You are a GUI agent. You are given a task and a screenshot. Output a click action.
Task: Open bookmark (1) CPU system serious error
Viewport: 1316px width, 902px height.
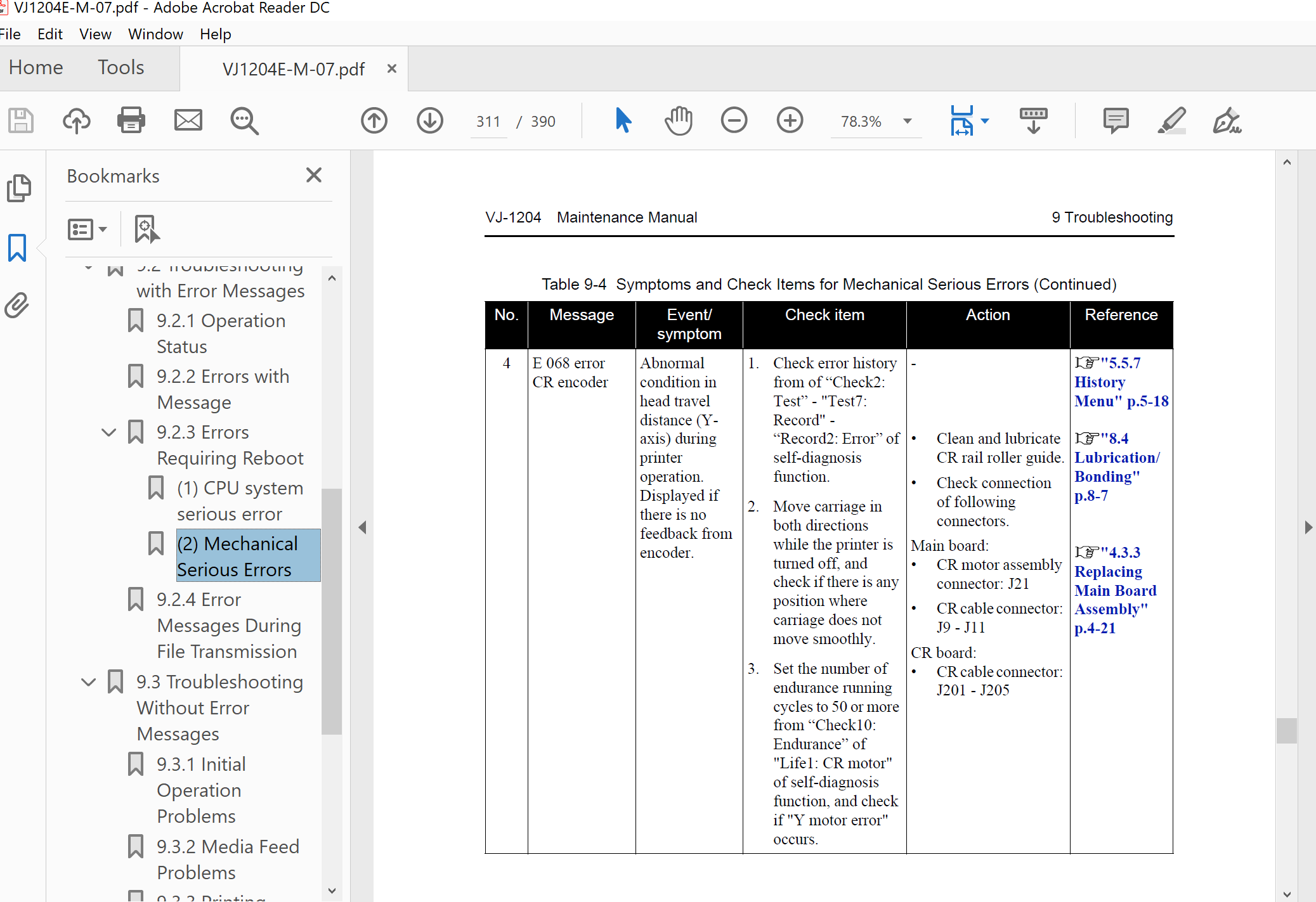pos(240,501)
